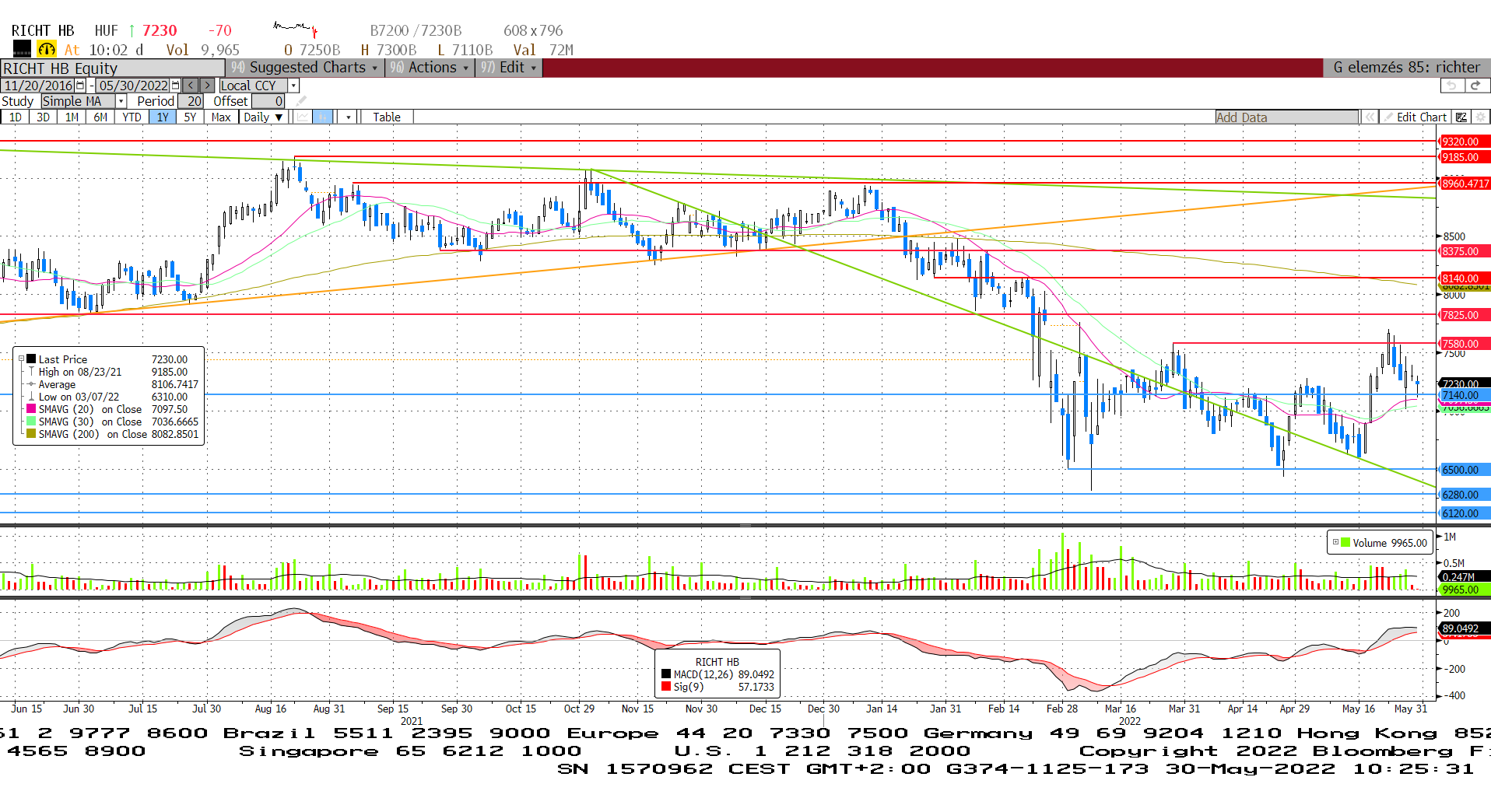Click the up arrow price indicator

pyautogui.click(x=132, y=30)
